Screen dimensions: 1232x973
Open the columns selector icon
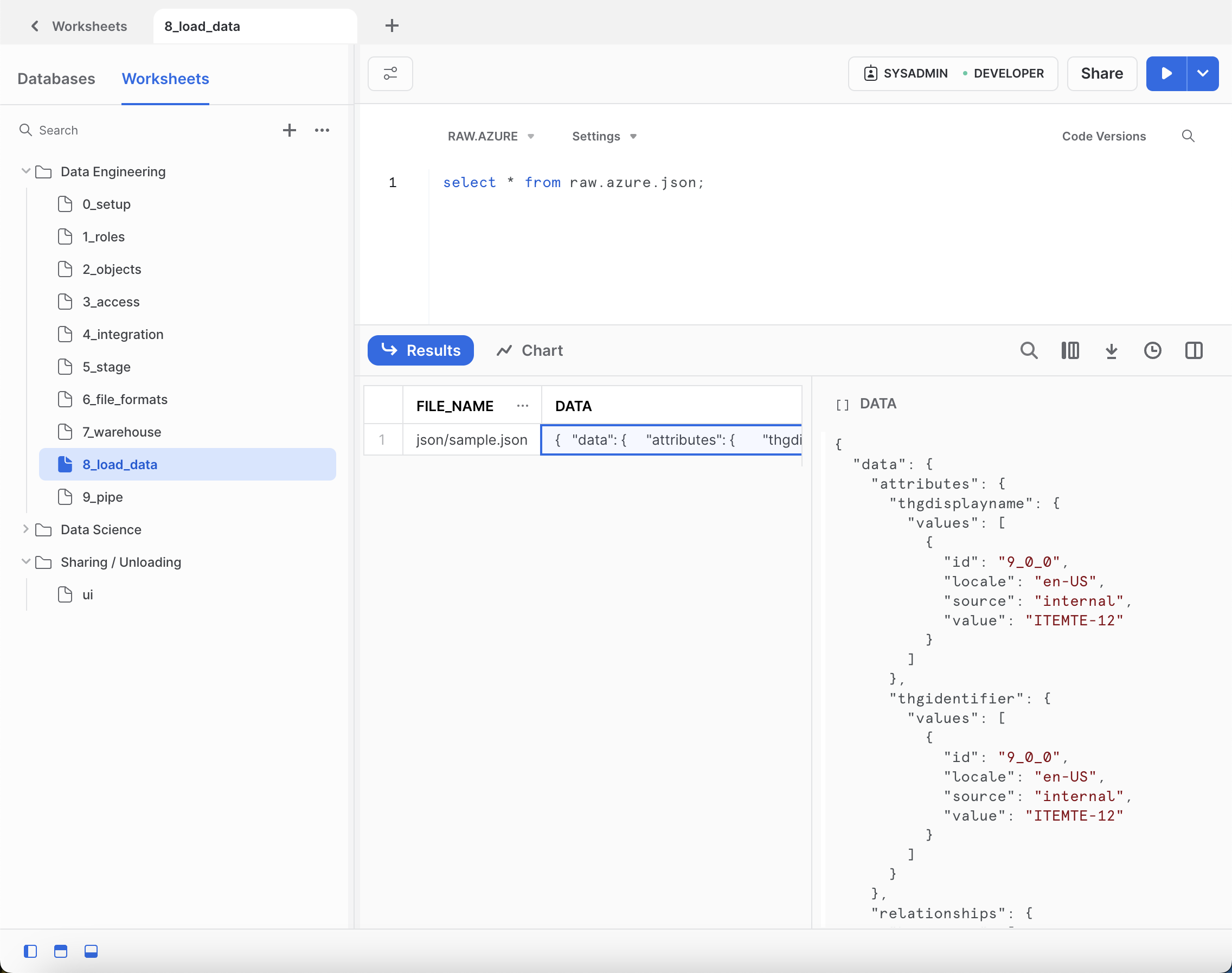pyautogui.click(x=1070, y=350)
